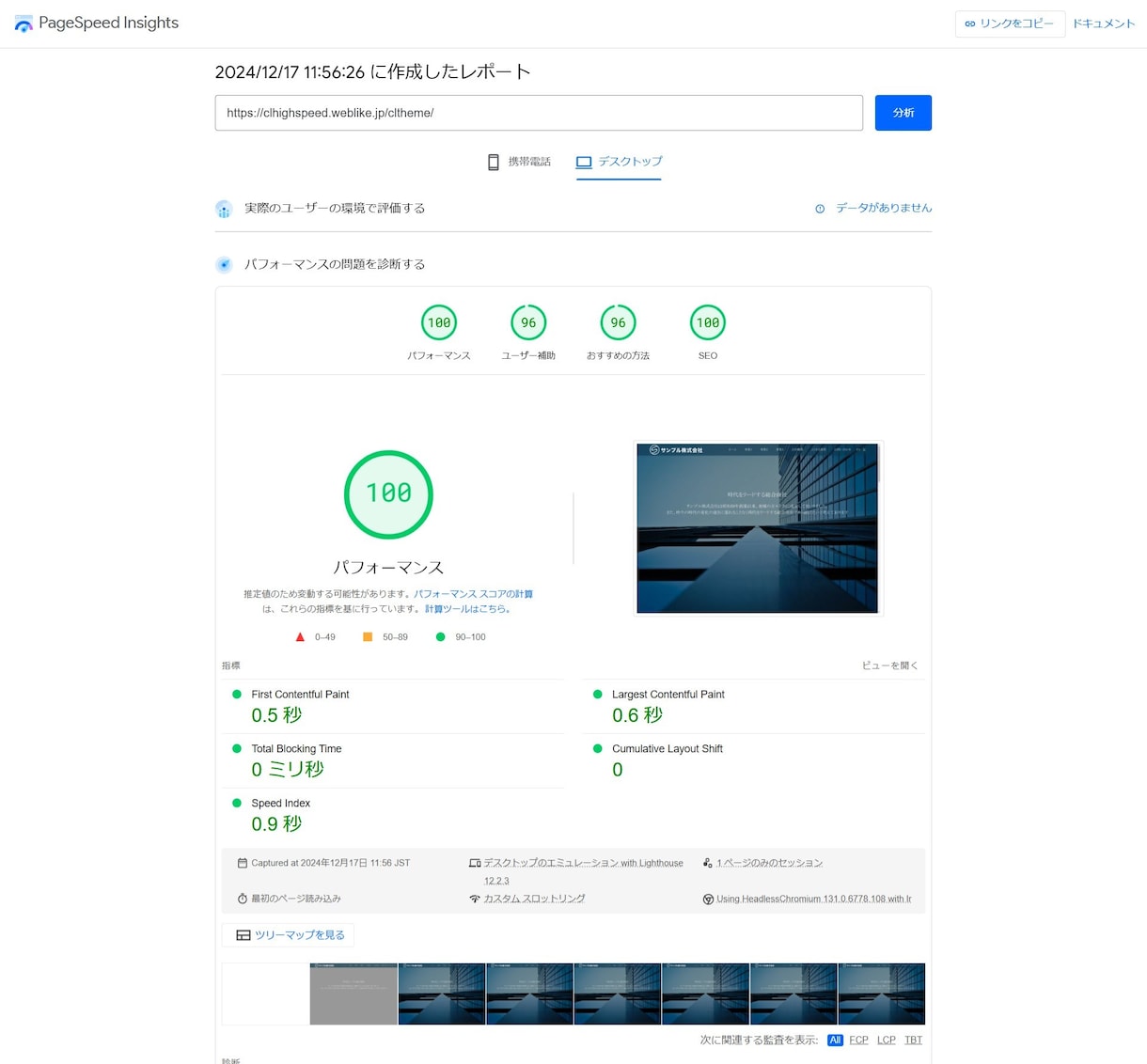Click the 分析 analyze button

coord(903,113)
